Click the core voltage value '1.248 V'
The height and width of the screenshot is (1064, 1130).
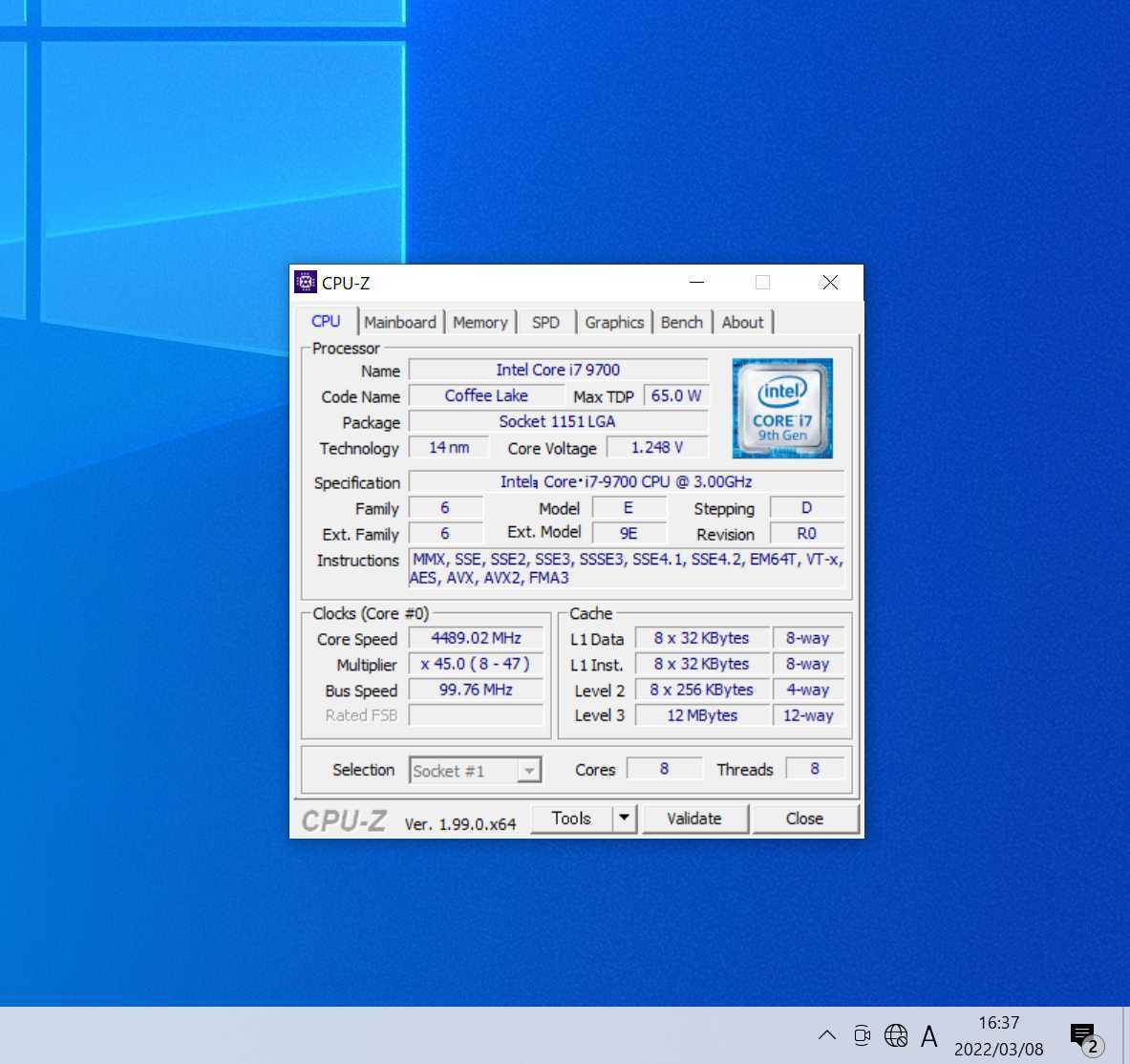click(657, 447)
